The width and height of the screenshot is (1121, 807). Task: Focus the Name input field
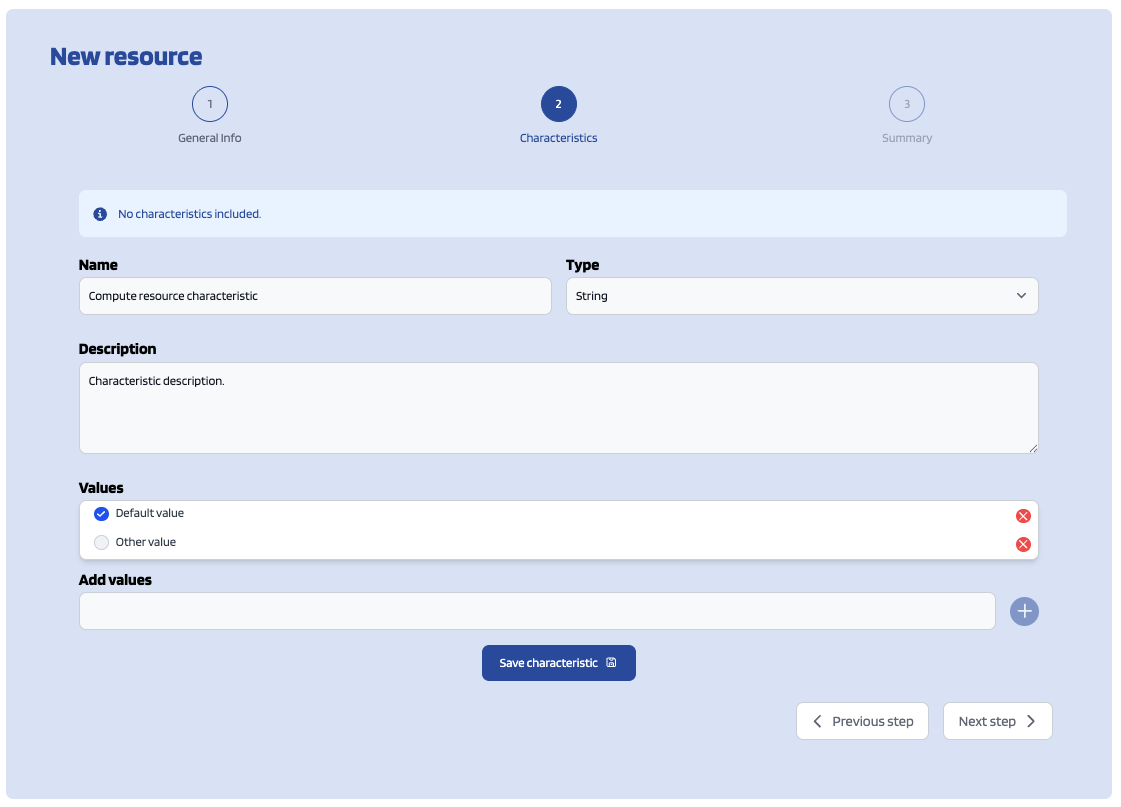coord(315,296)
